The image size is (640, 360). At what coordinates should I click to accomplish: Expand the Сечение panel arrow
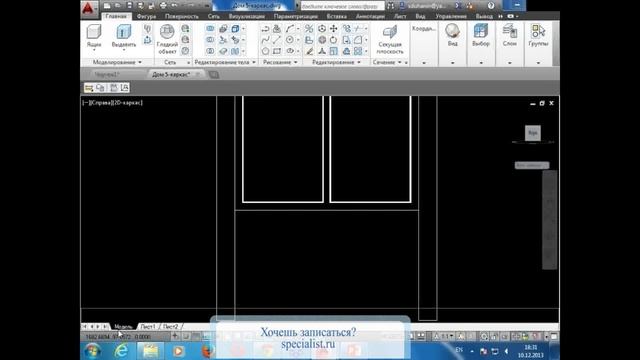(x=400, y=62)
